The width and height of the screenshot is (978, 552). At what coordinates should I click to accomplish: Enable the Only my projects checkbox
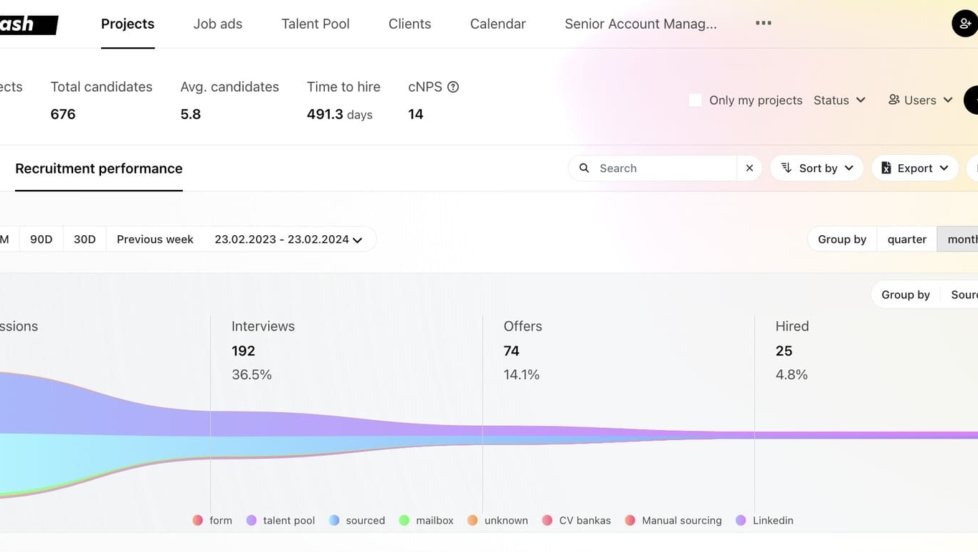[695, 100]
